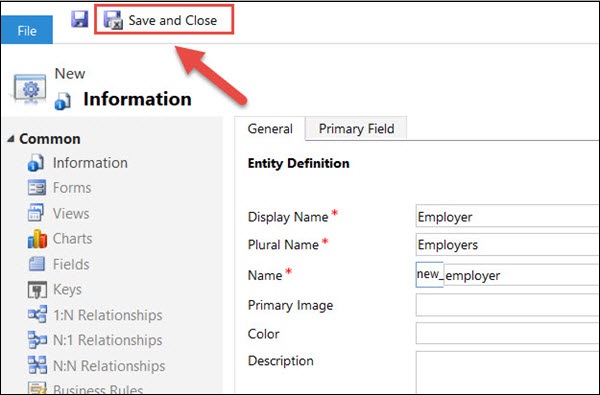Open the 1:N Relationships icon
The image size is (600, 395).
point(37,315)
